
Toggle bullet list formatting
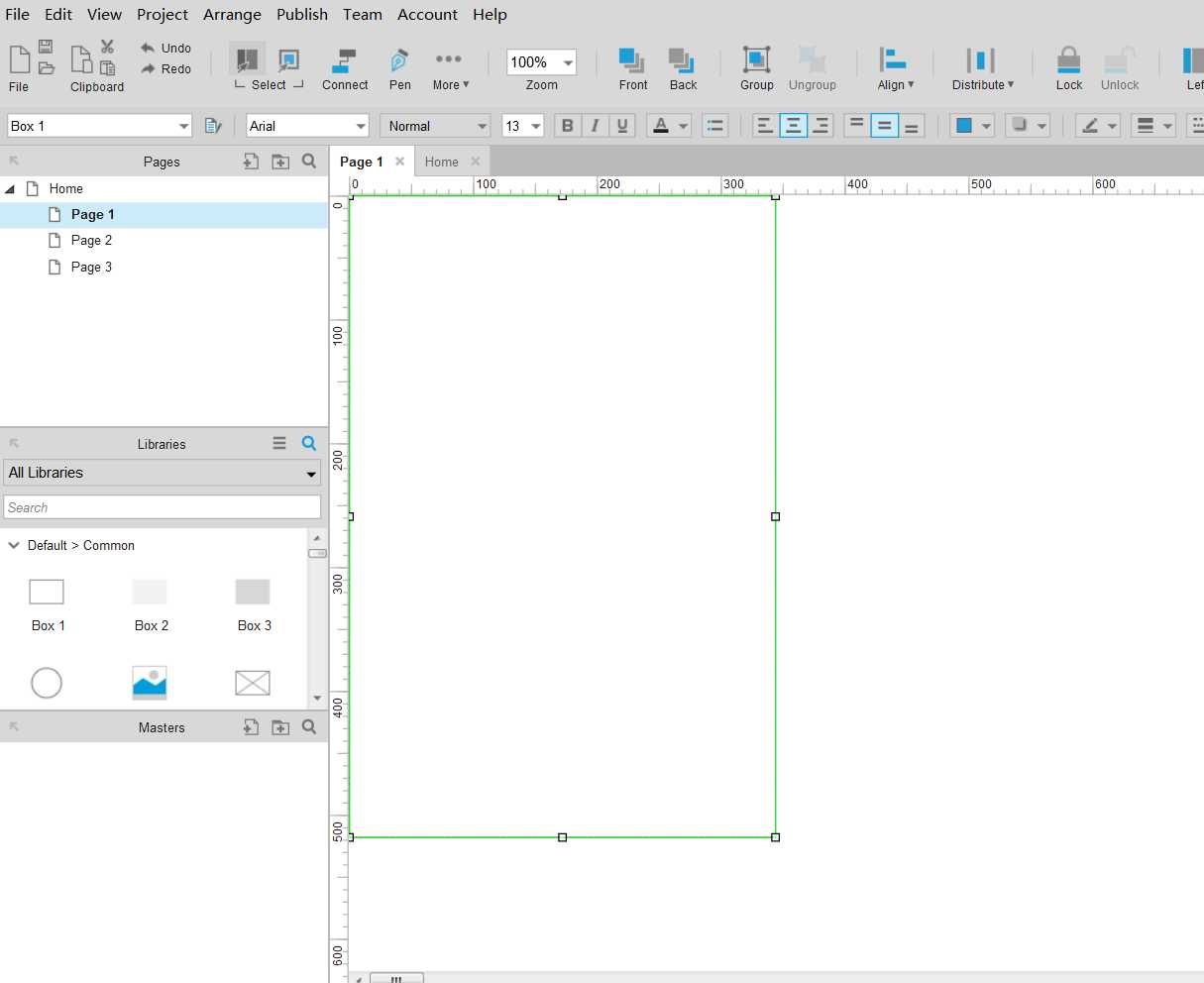[x=714, y=126]
